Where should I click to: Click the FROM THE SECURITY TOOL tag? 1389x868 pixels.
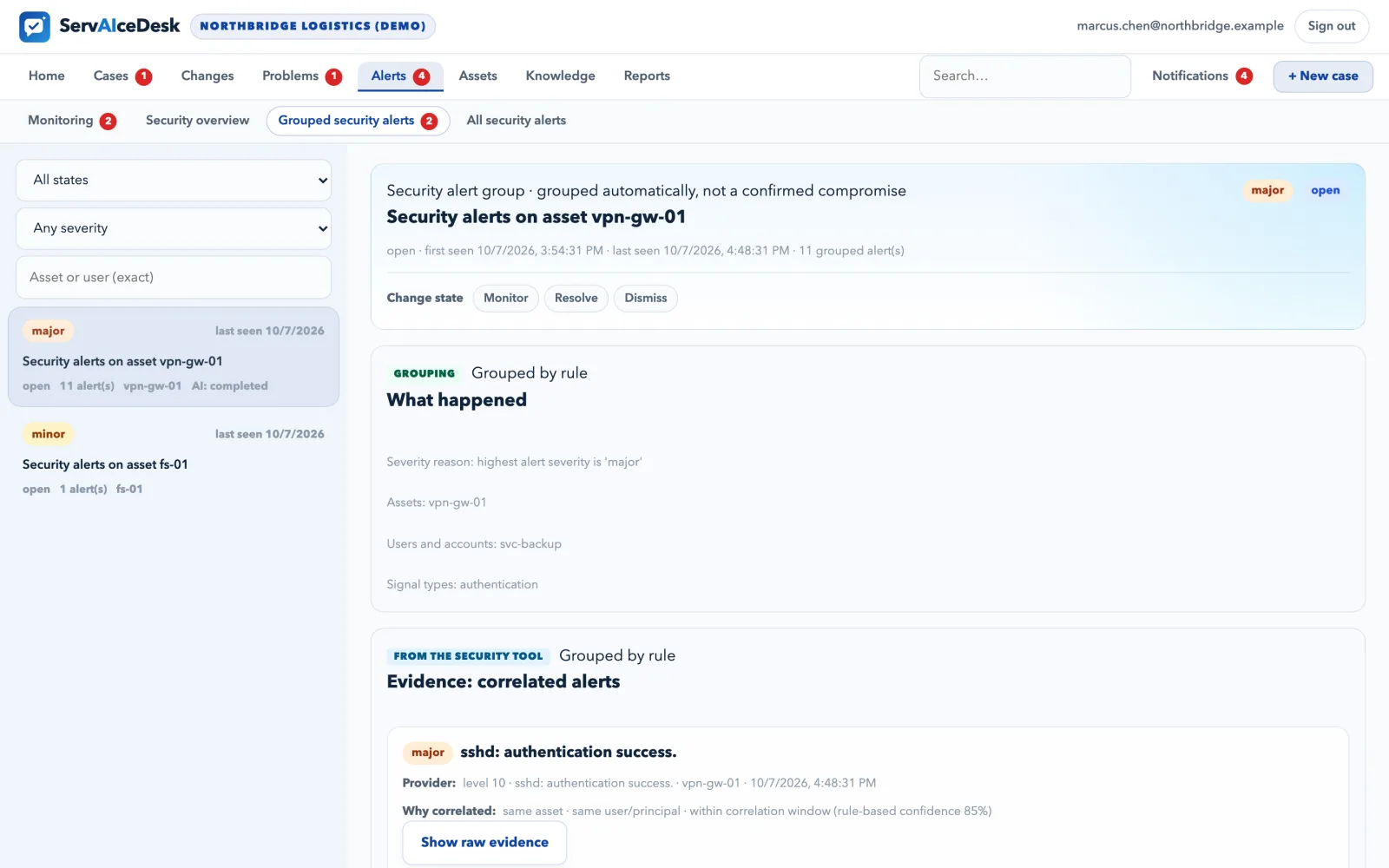tap(468, 656)
